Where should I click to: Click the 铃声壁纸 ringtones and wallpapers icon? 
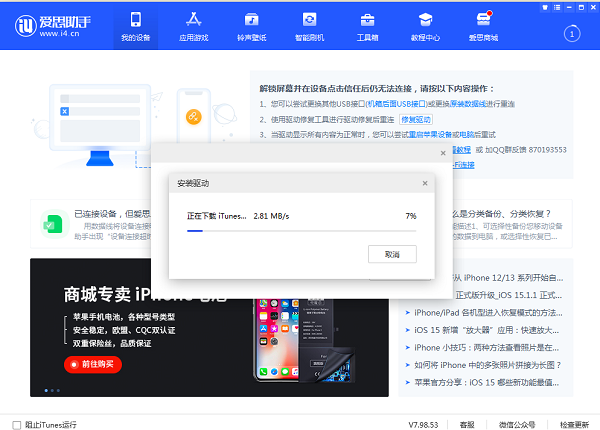[x=252, y=27]
